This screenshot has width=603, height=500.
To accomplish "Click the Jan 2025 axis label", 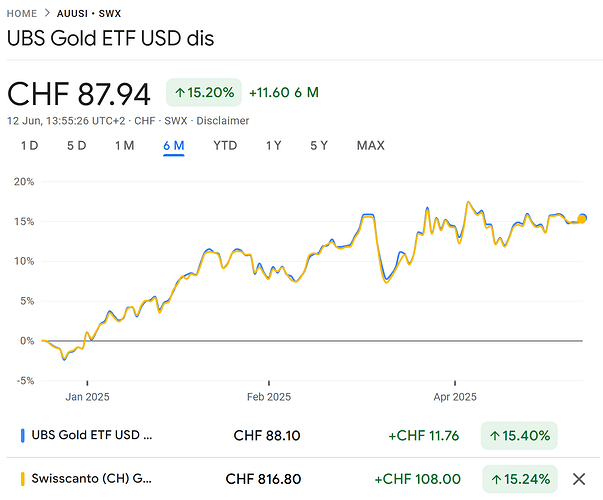I will 87,397.
